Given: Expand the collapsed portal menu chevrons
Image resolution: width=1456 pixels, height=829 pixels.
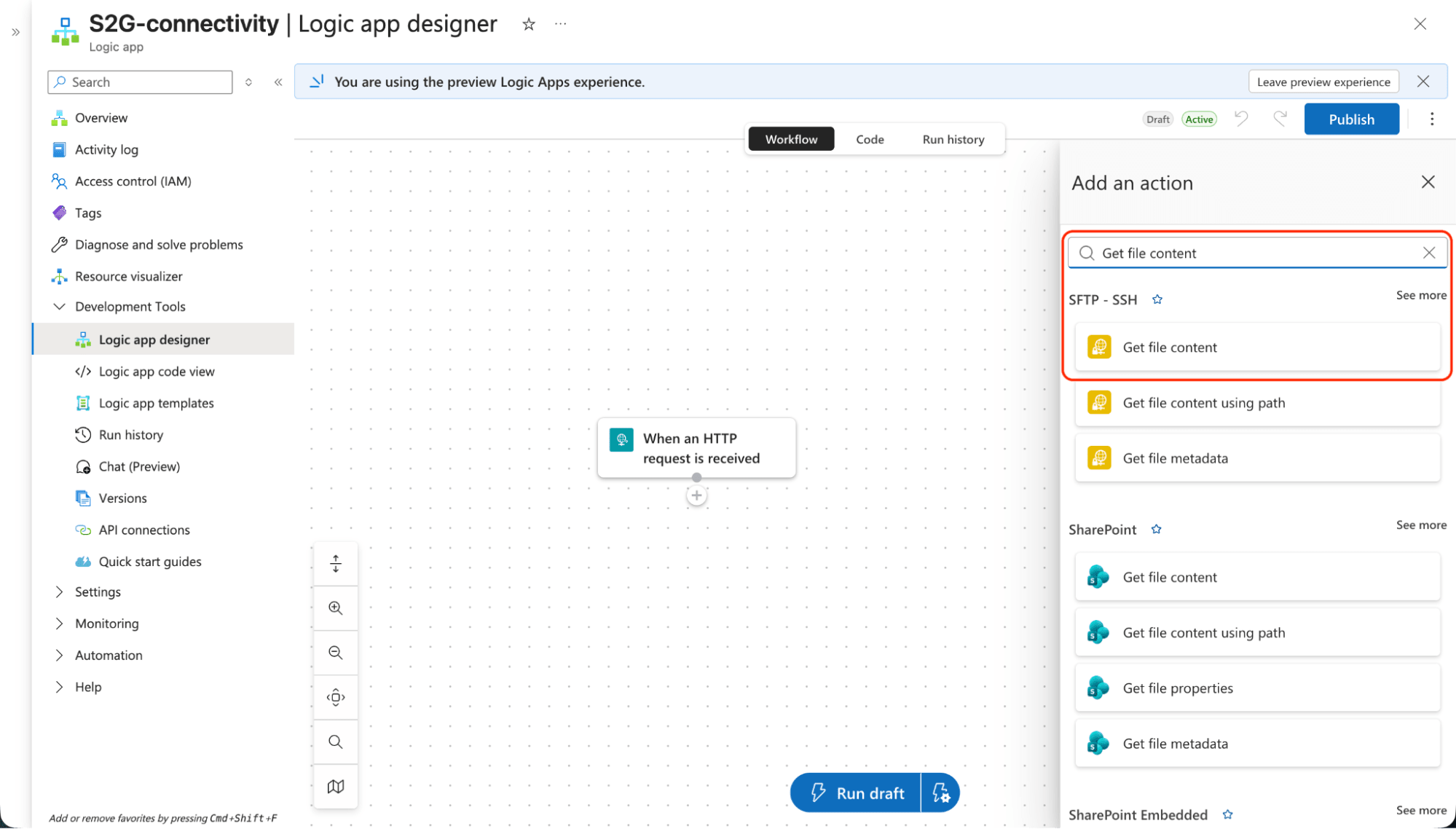Looking at the screenshot, I should coord(16,32).
